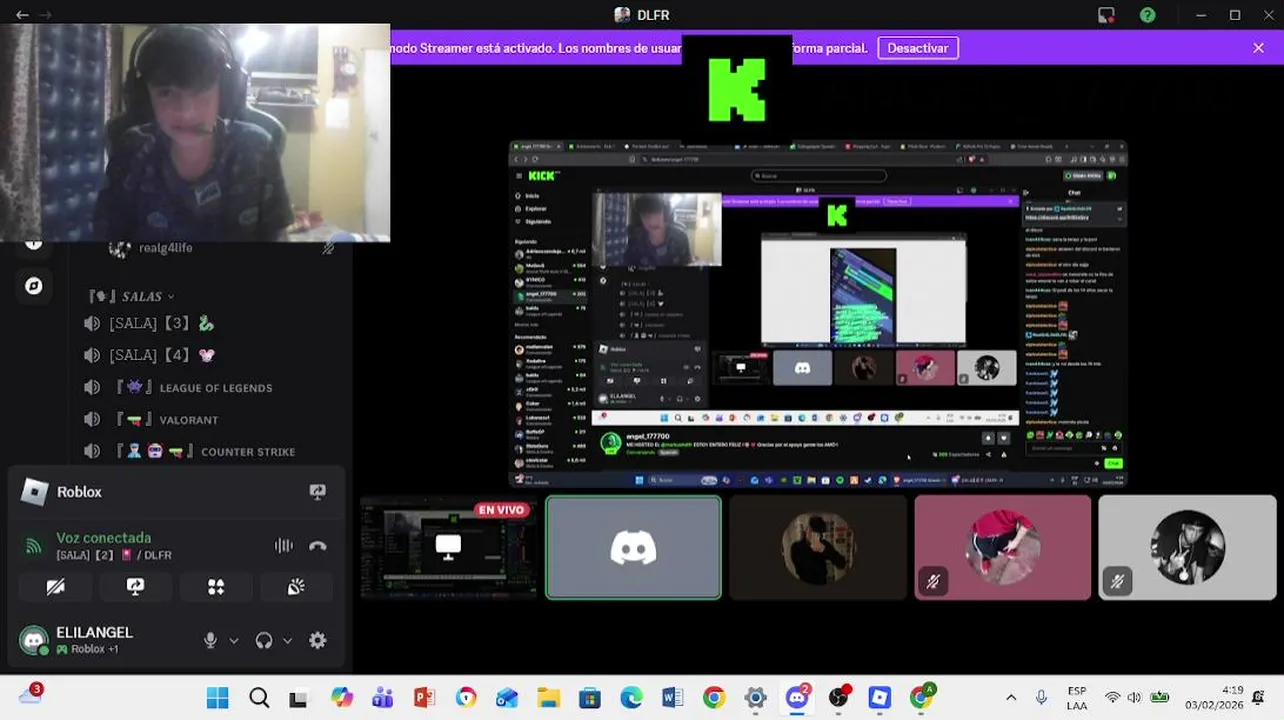Open the notifications bell in the system tray
This screenshot has height=720, width=1284.
[x=1259, y=698]
